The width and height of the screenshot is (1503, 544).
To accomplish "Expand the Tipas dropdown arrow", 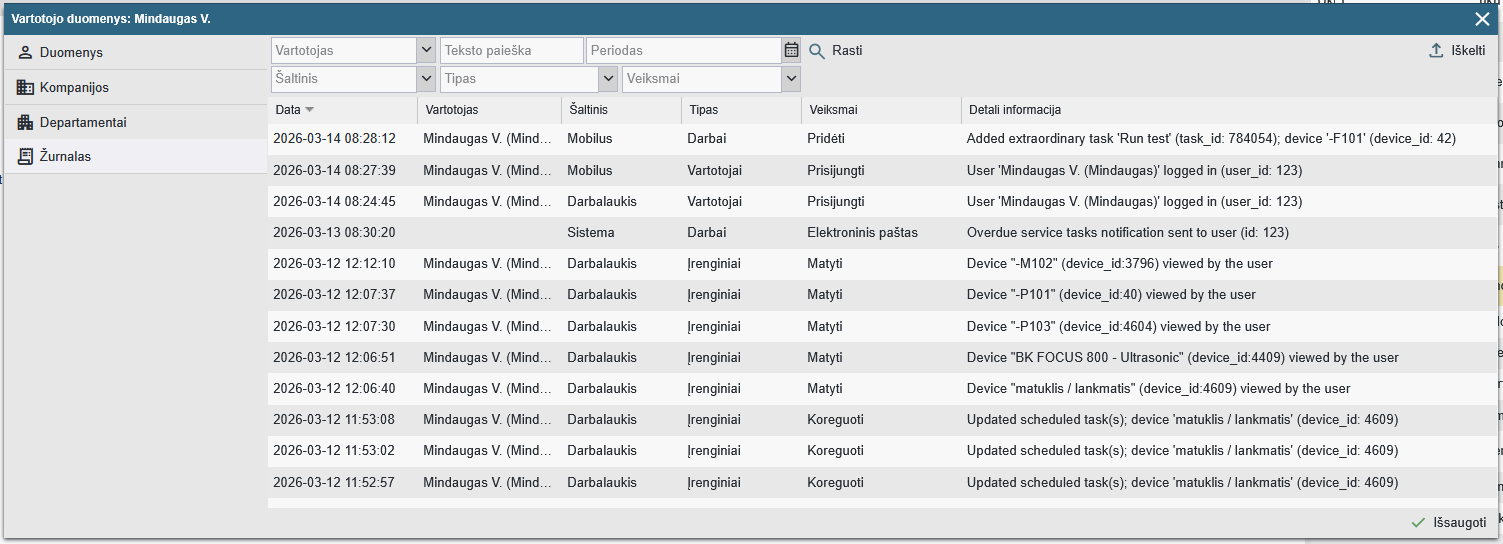I will (607, 78).
